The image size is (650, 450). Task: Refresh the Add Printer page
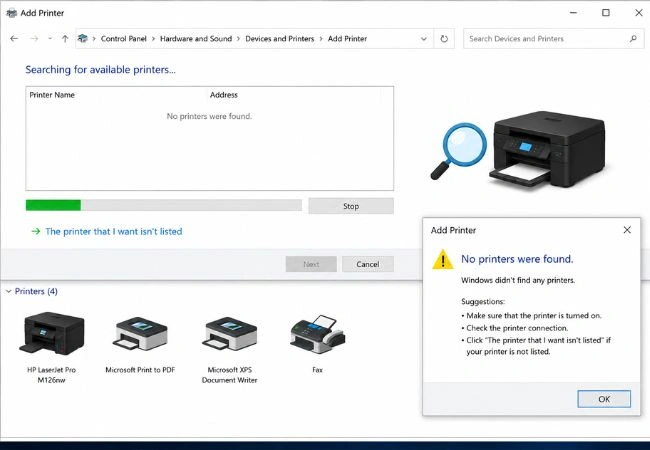pos(444,39)
